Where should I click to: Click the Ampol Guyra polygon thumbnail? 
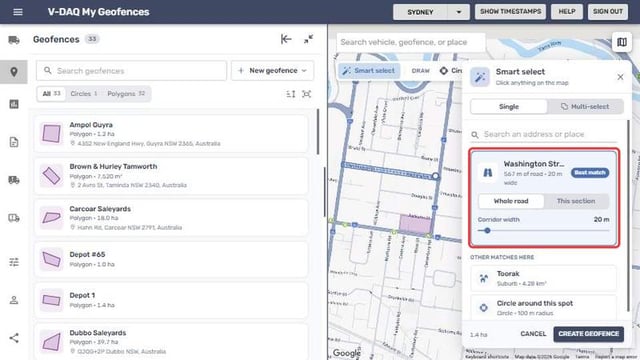(51, 133)
